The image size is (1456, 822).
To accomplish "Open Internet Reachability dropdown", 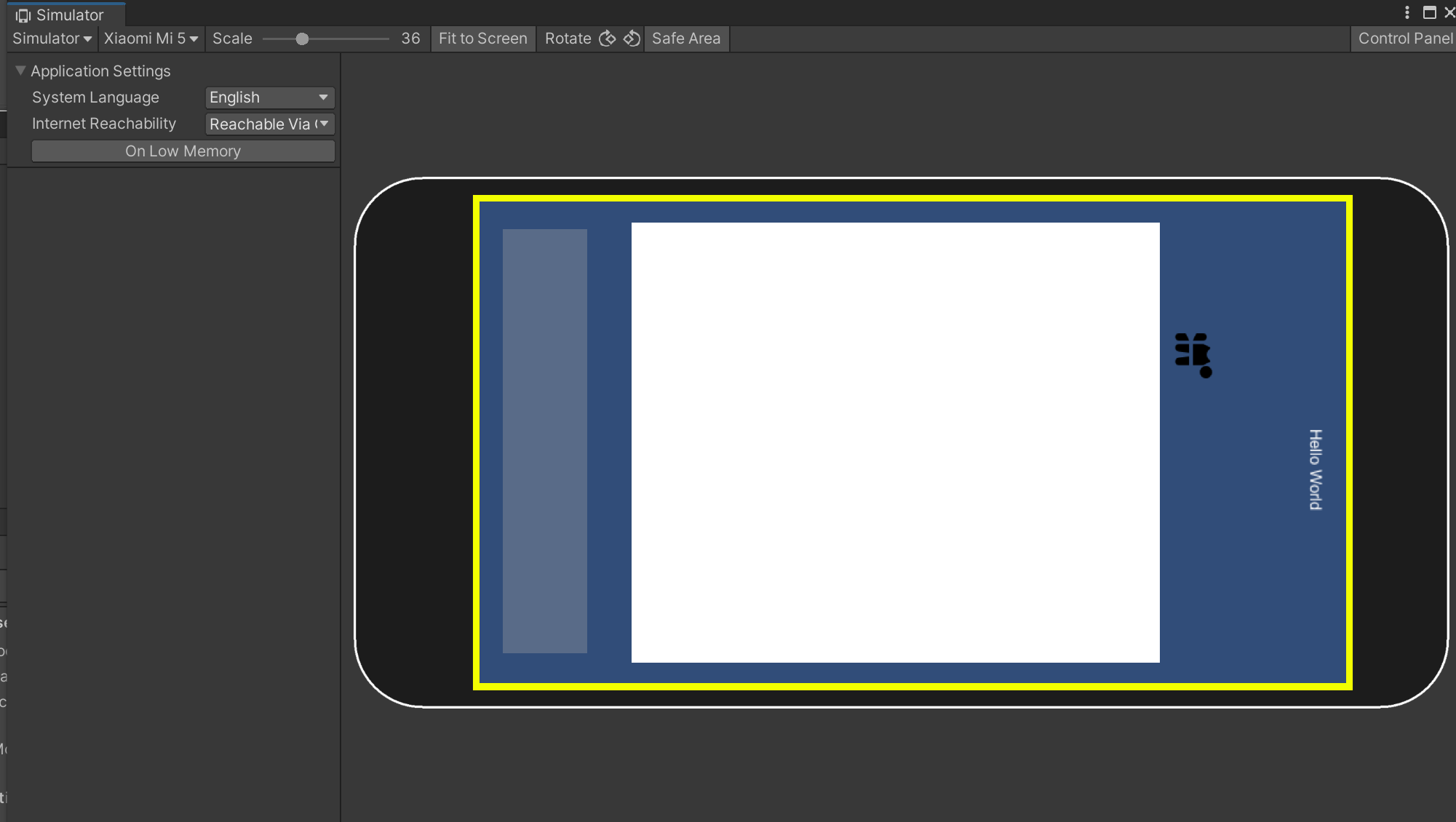I will [x=269, y=124].
